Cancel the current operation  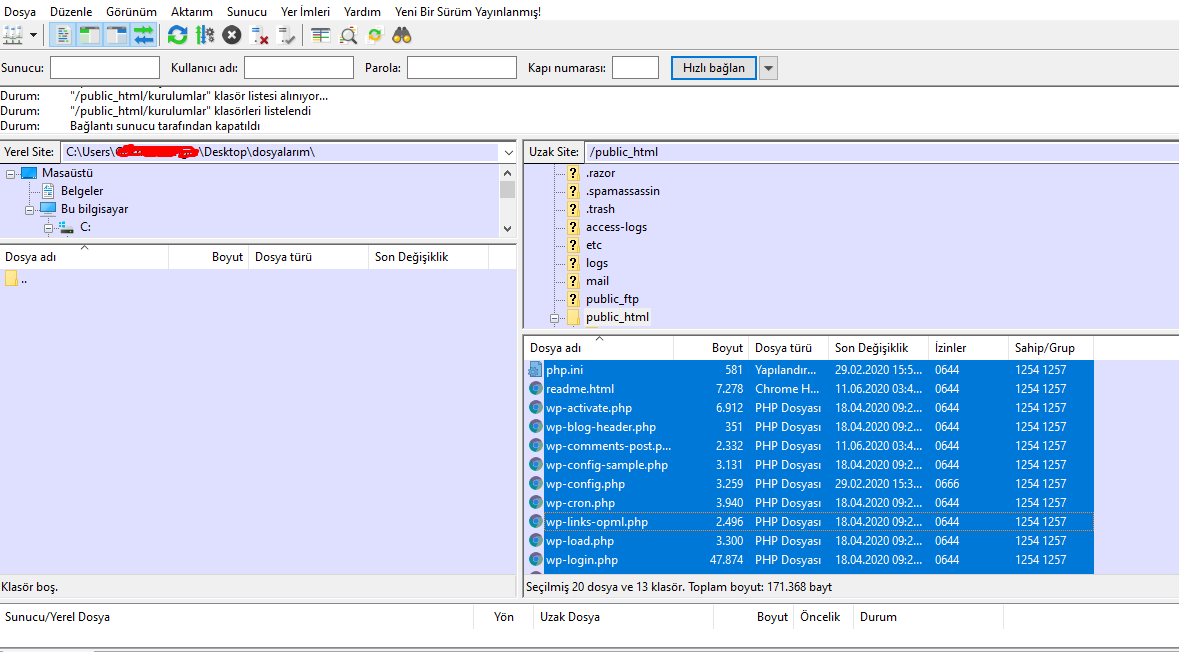tap(232, 35)
